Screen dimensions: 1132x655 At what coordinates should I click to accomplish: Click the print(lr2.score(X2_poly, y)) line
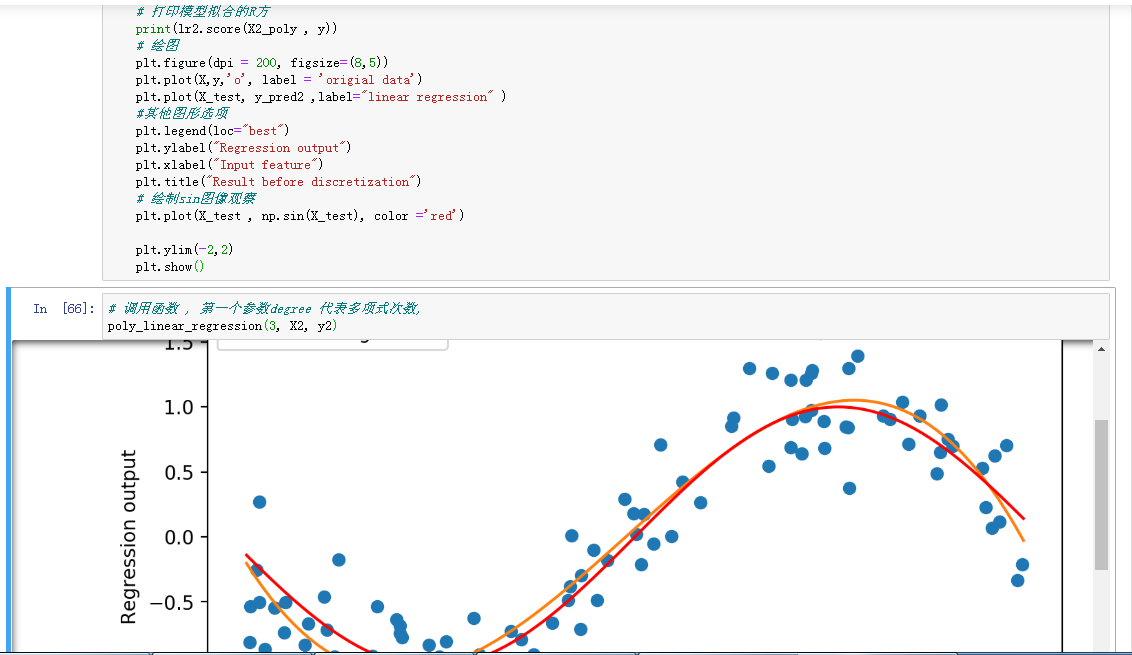tap(236, 29)
